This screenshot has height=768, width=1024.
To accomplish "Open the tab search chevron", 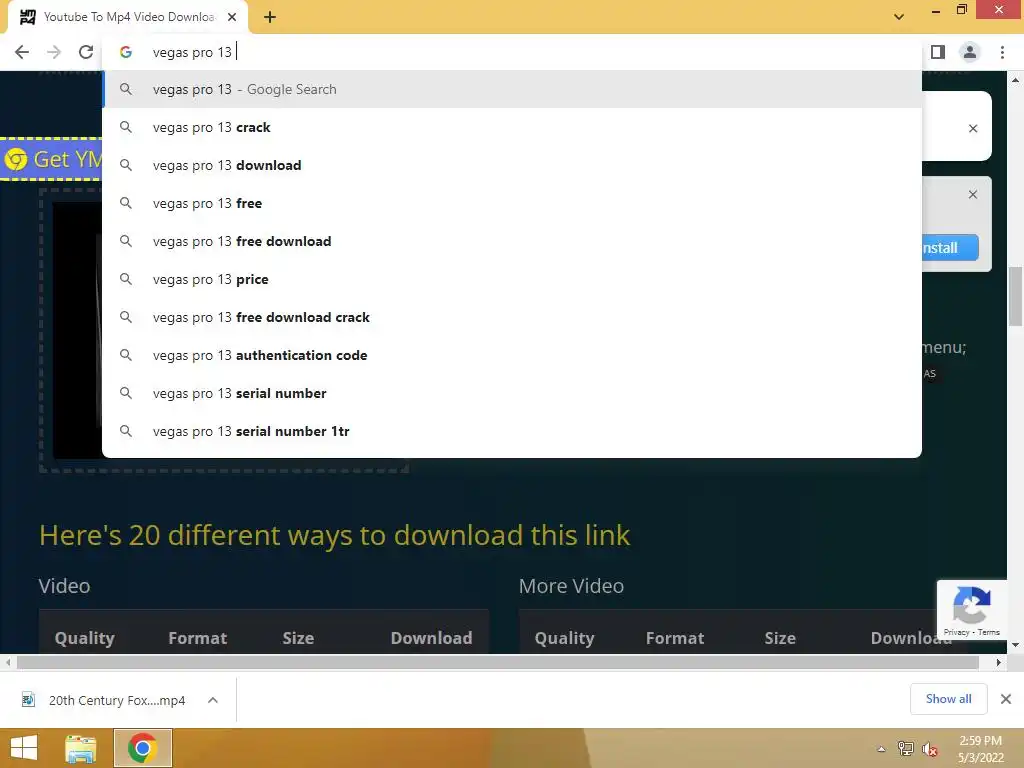I will pyautogui.click(x=899, y=17).
